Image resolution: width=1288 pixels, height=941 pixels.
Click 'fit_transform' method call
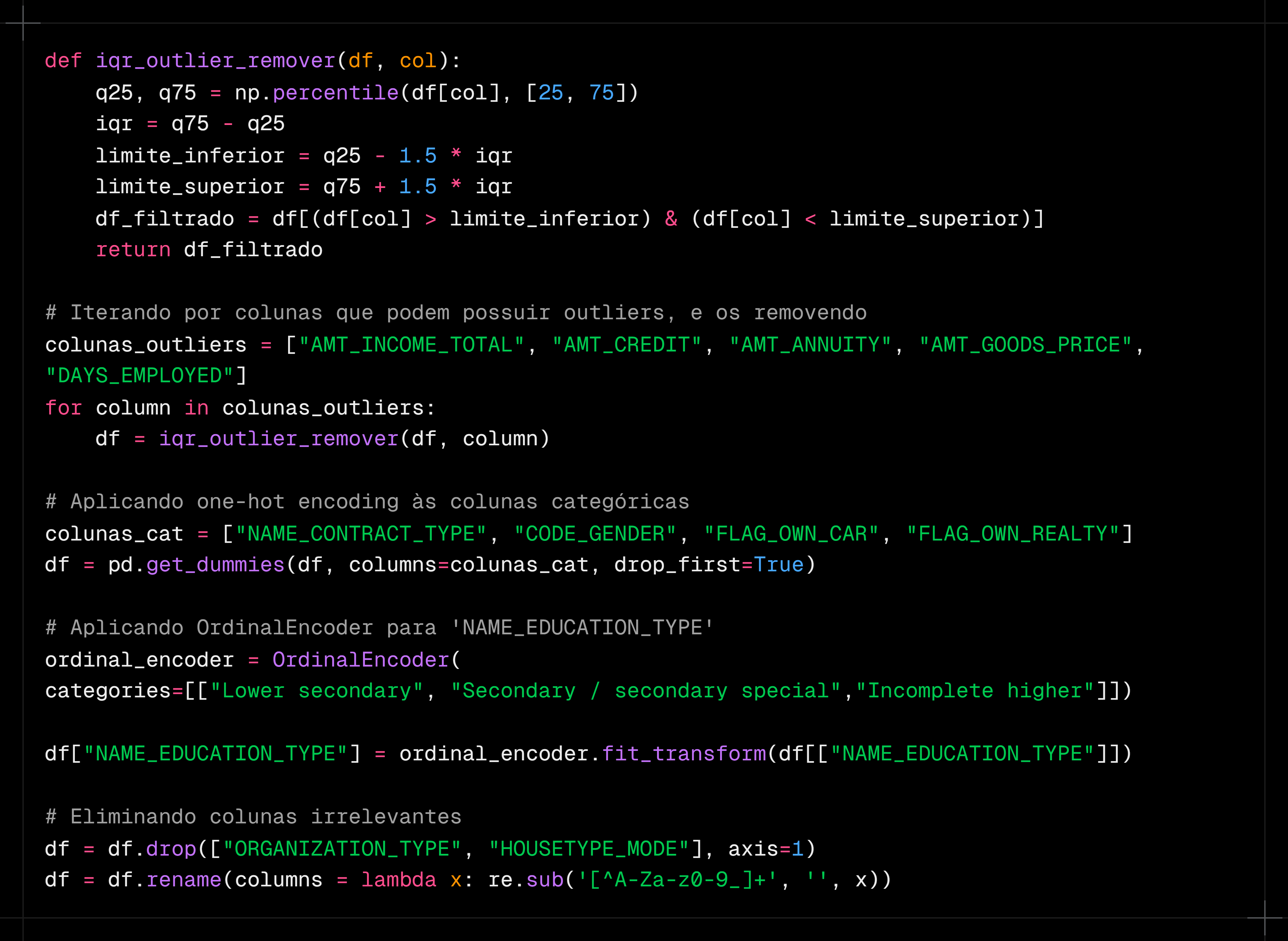[683, 754]
